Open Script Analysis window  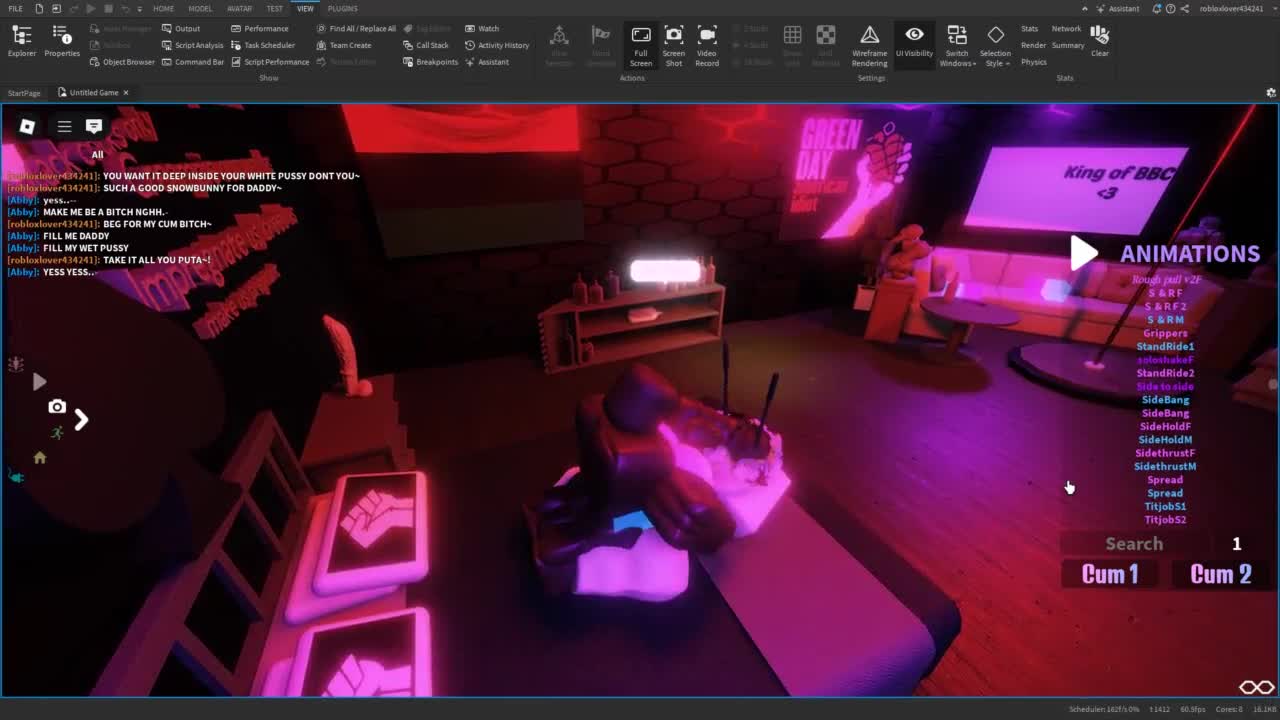pos(193,45)
